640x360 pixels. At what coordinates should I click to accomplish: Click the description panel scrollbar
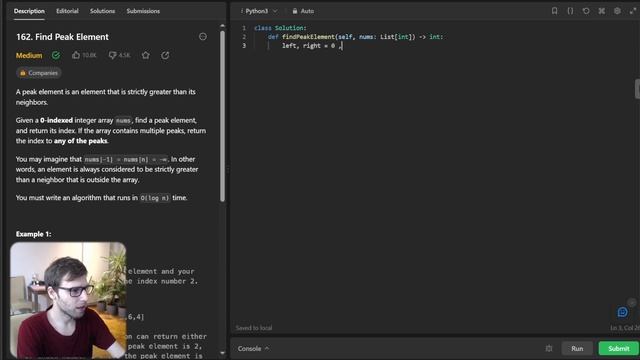222,116
